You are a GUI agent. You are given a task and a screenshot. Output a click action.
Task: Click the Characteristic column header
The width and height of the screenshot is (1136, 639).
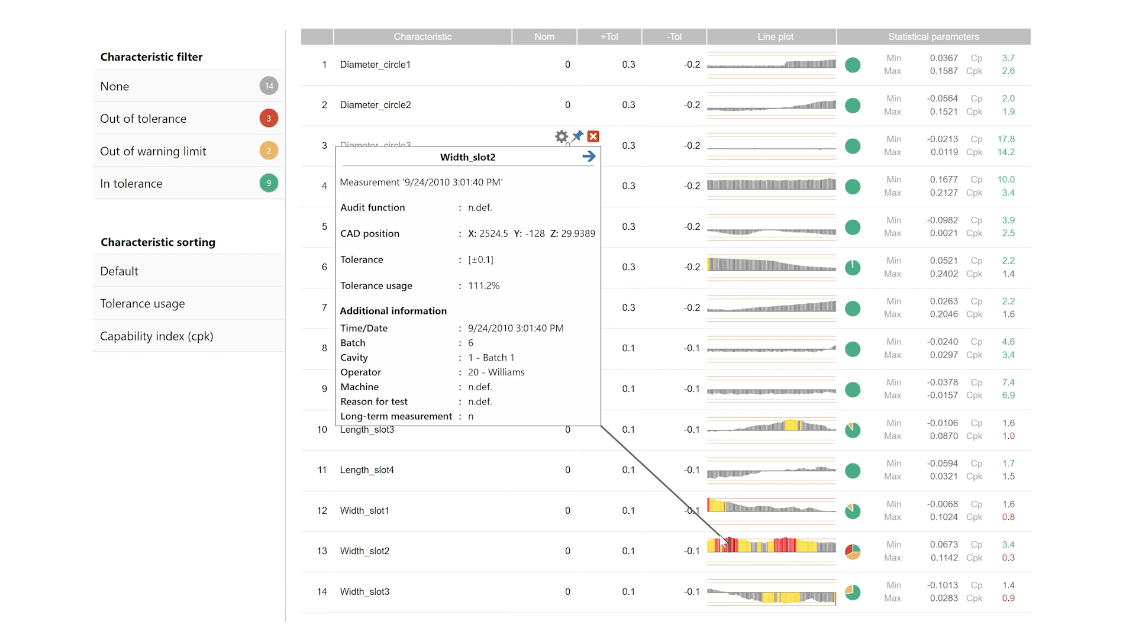(422, 37)
